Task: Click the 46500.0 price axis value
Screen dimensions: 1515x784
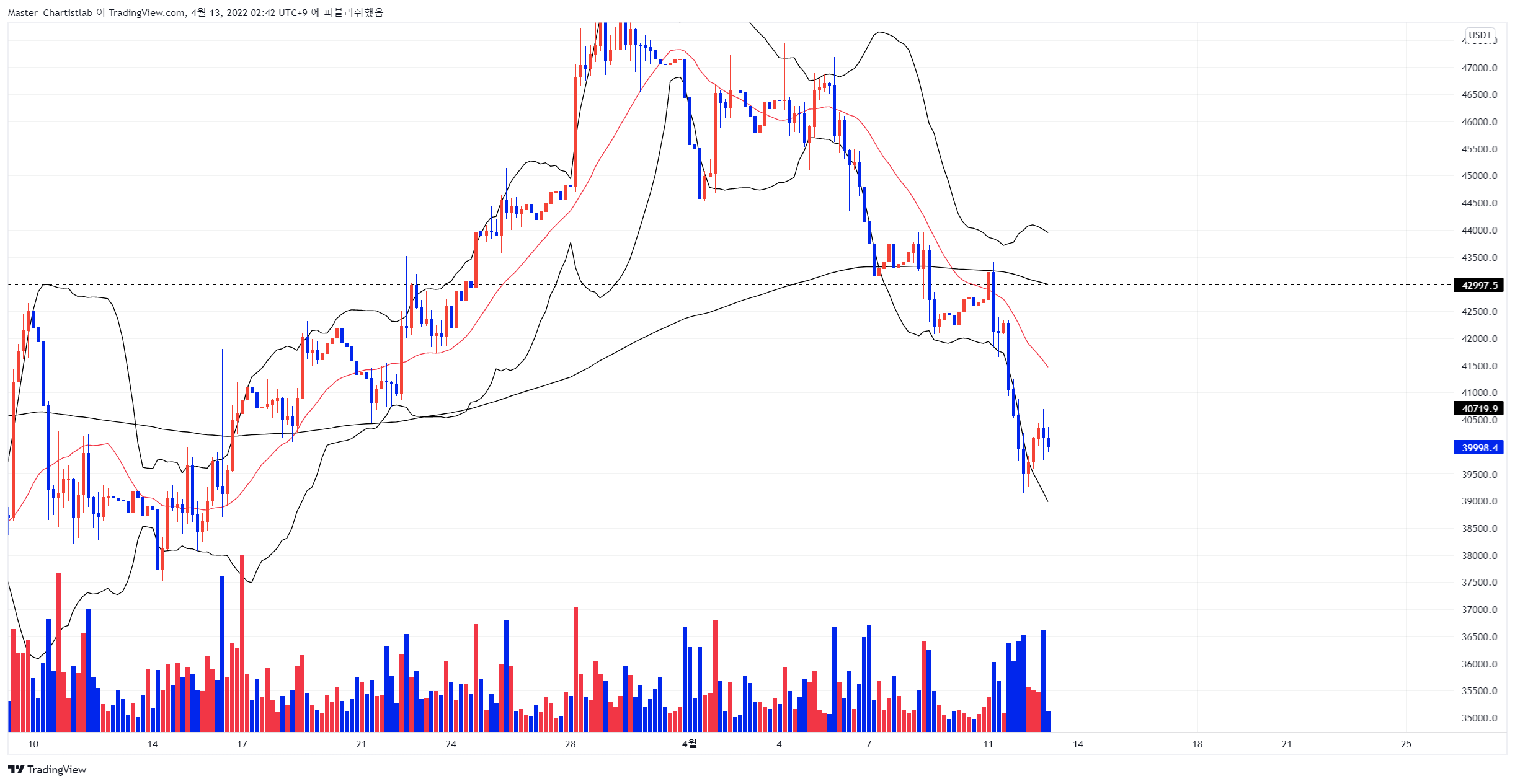Action: (1479, 95)
